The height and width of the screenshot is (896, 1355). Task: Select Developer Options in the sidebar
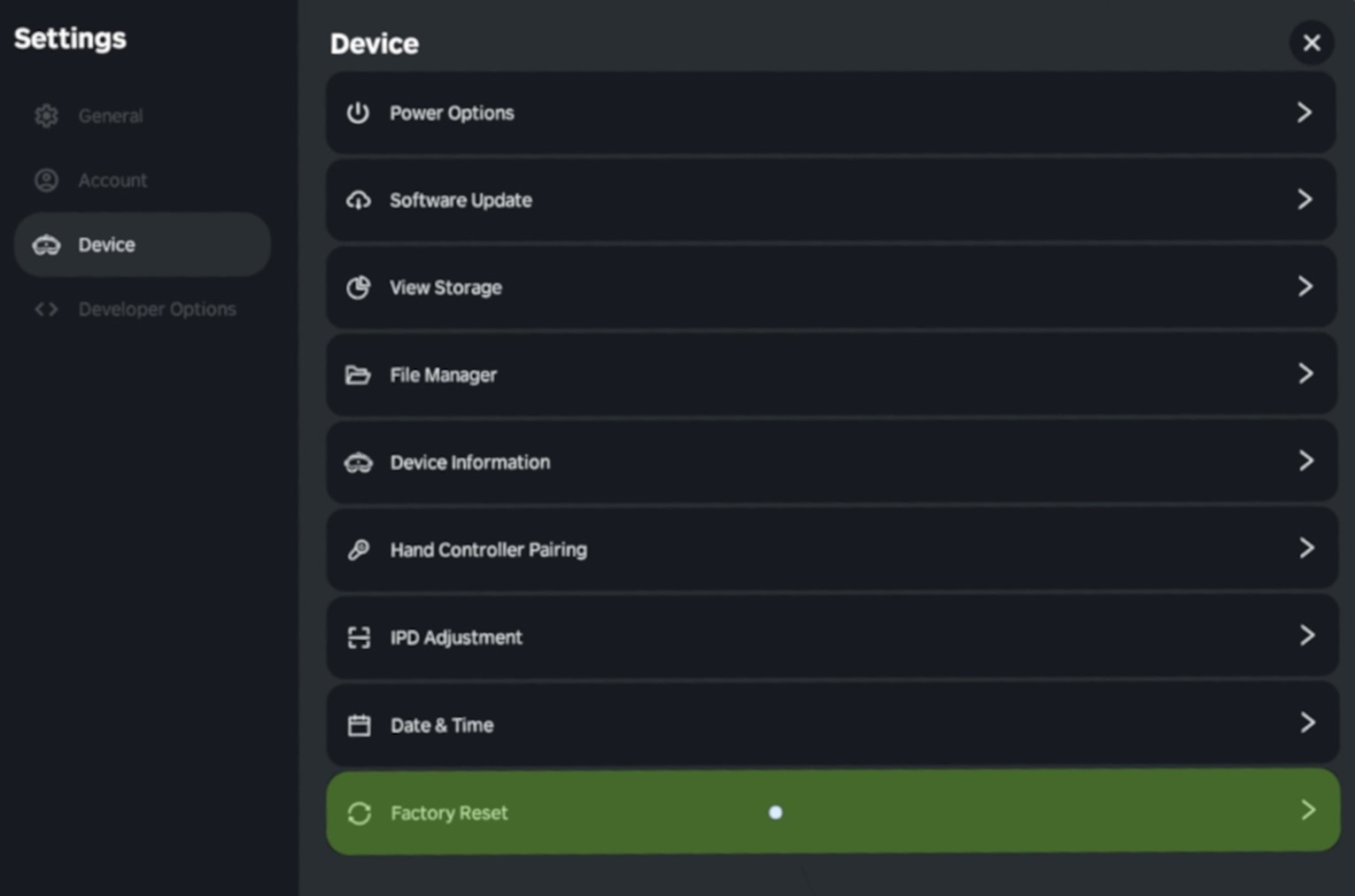click(x=157, y=309)
